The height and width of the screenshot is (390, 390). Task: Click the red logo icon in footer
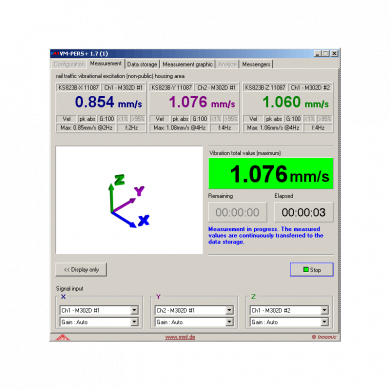[x=62, y=338]
